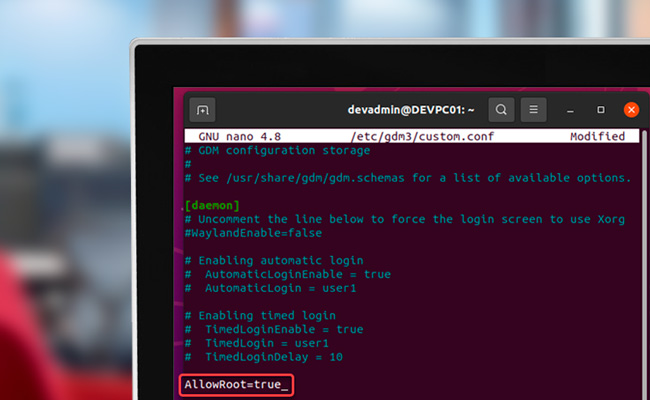Click the '# GDM configuration storage' line

[277, 150]
